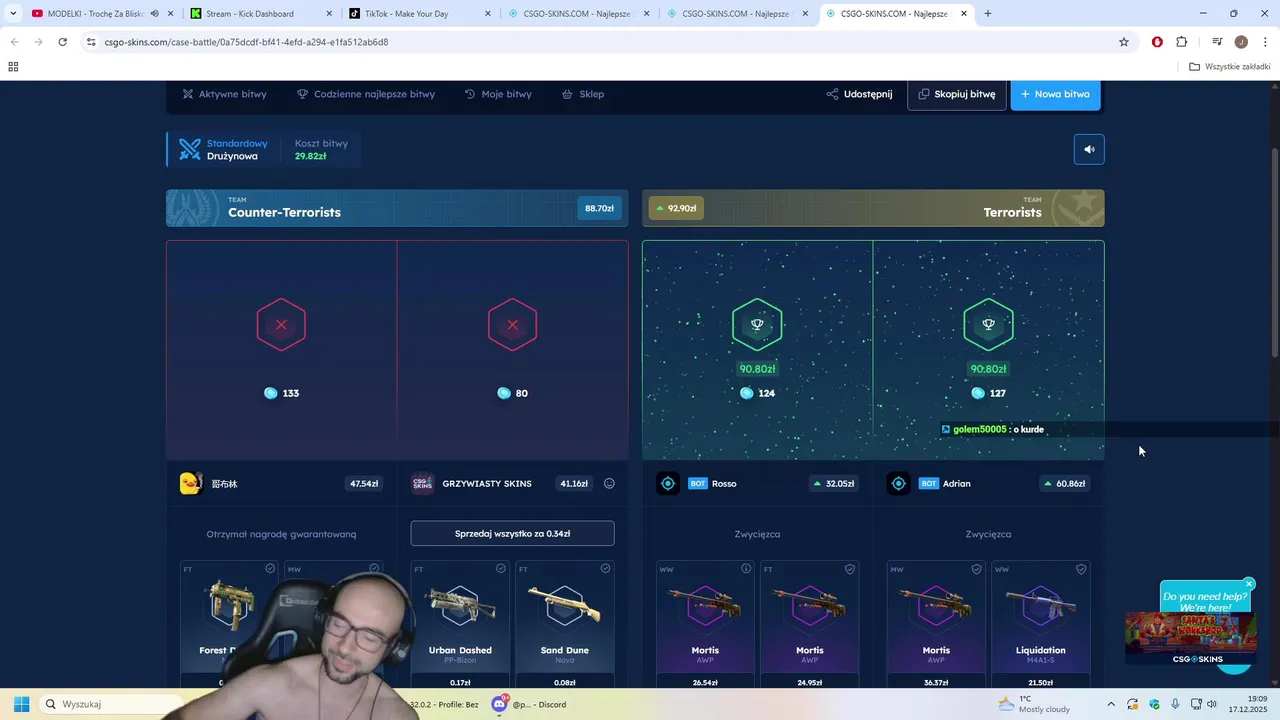Image resolution: width=1280 pixels, height=720 pixels.
Task: Click the shield icon on Mortis 24.95zł card
Action: coord(850,569)
